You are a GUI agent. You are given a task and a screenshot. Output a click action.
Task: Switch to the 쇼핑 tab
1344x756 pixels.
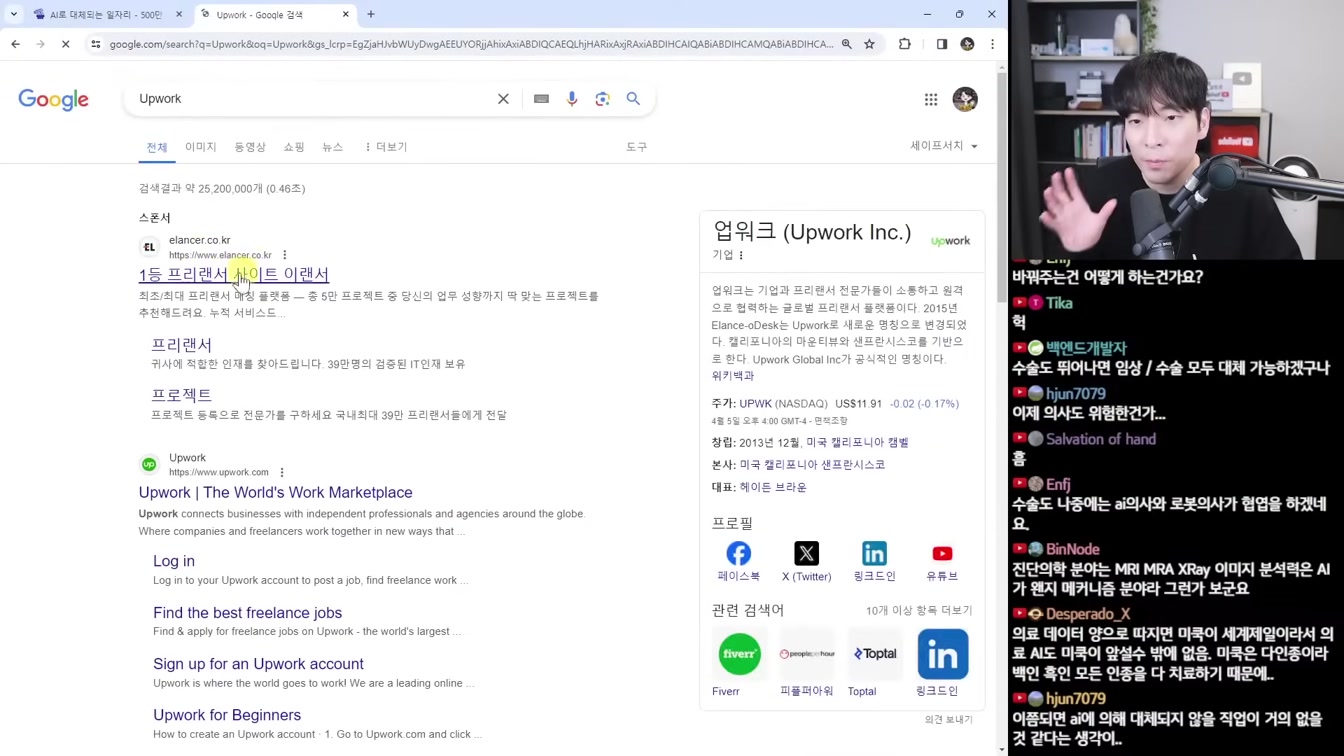click(294, 147)
